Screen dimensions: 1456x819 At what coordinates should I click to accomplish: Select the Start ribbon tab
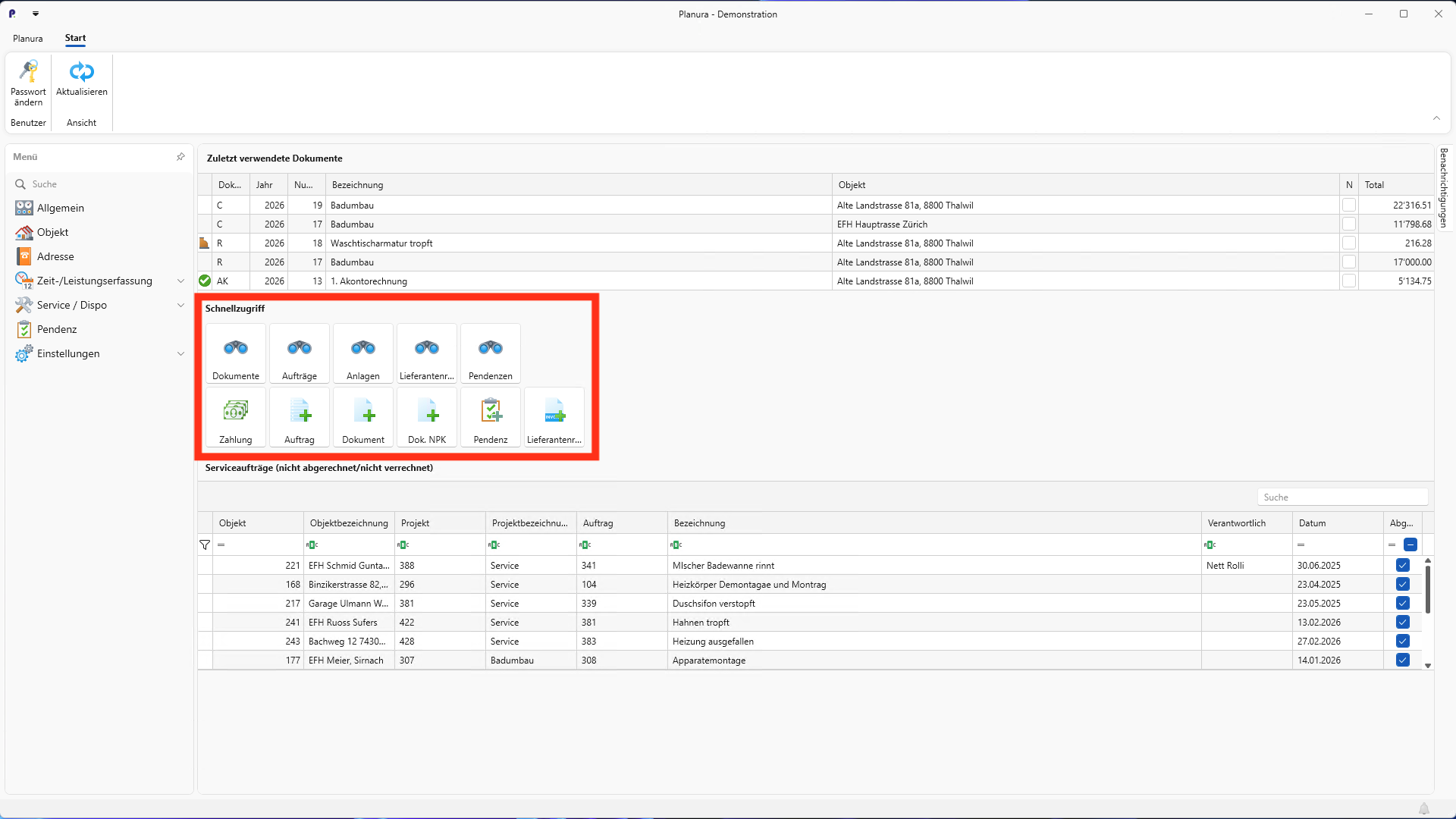[x=75, y=38]
